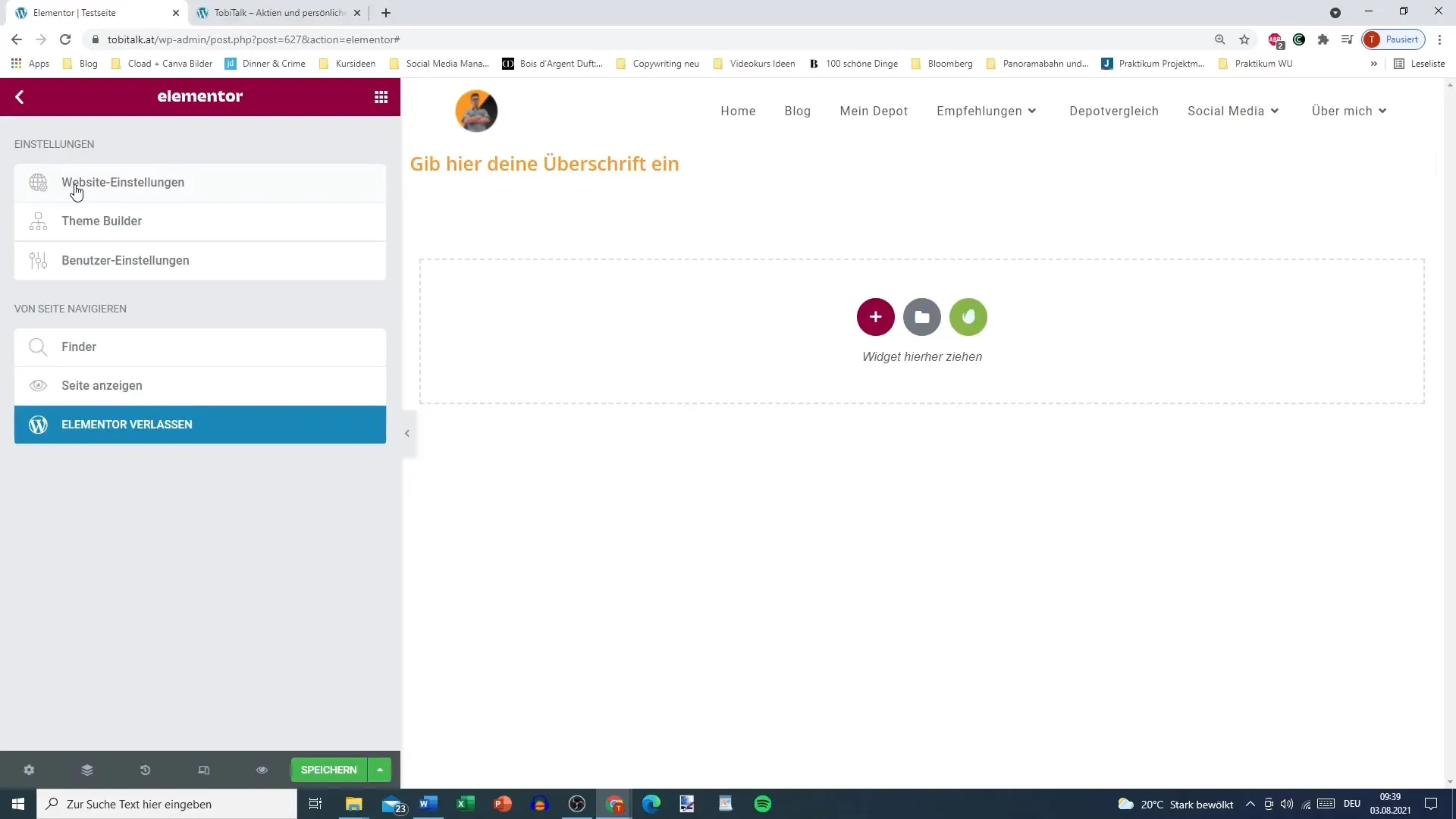Open the Pausiert profile button
The image size is (1456, 819).
tap(1394, 39)
